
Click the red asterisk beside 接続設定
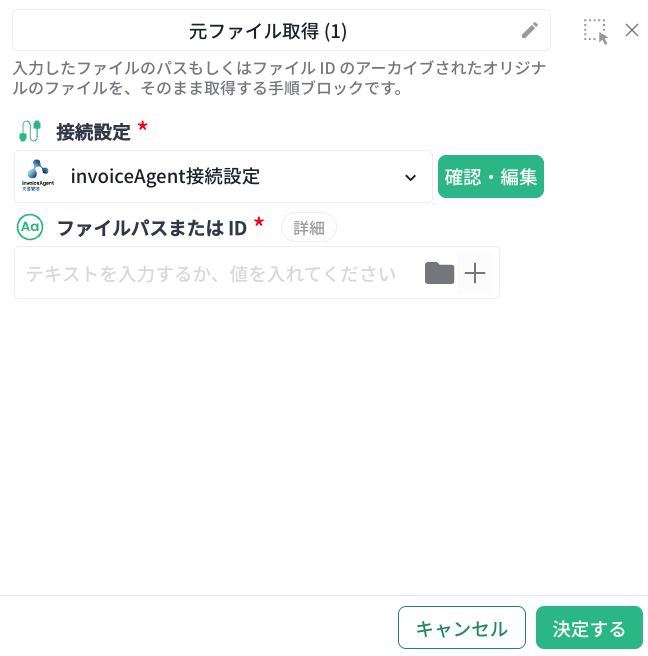coord(143,126)
